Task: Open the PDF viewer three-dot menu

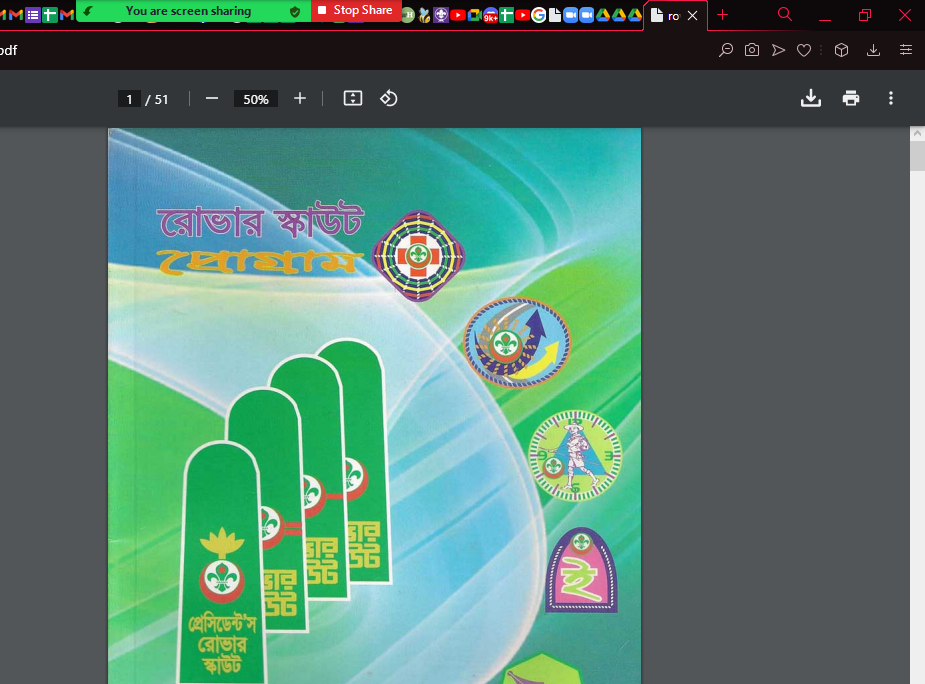Action: click(891, 98)
